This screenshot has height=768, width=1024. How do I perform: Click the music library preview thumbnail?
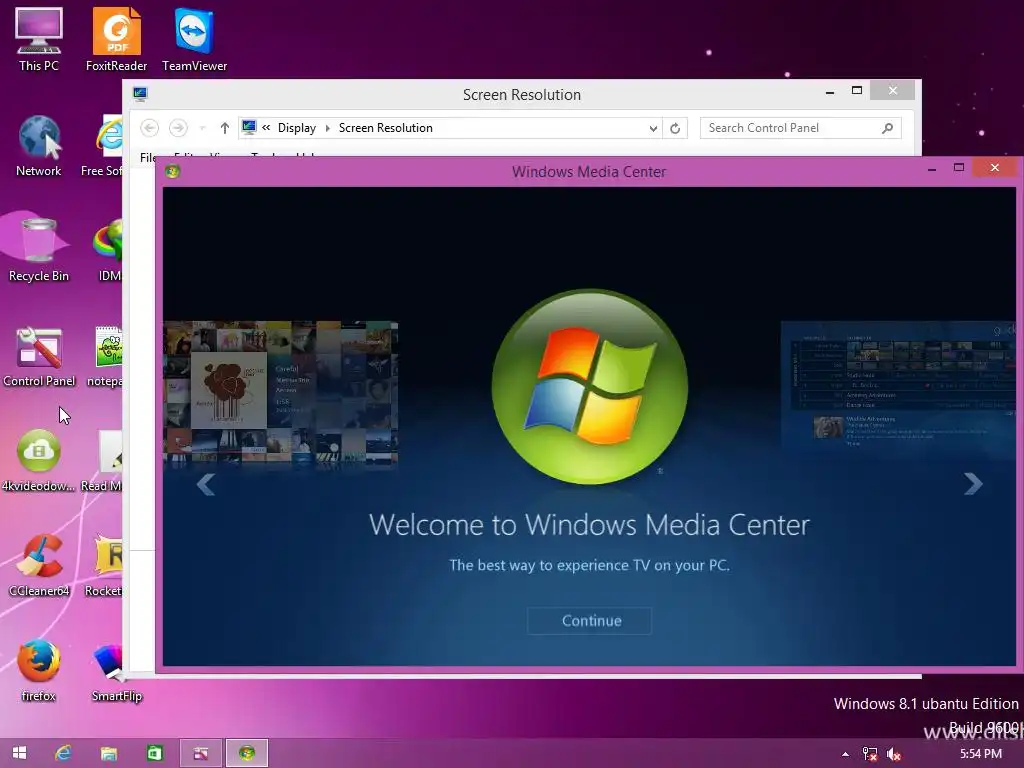(x=281, y=393)
